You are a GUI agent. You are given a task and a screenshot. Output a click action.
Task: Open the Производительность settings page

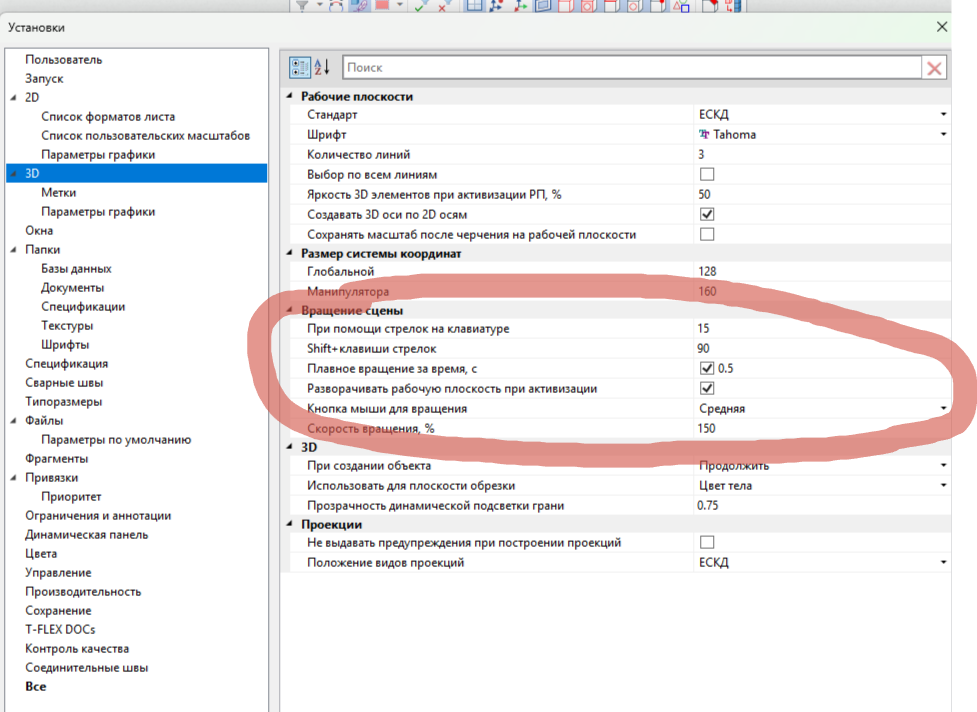tap(83, 591)
